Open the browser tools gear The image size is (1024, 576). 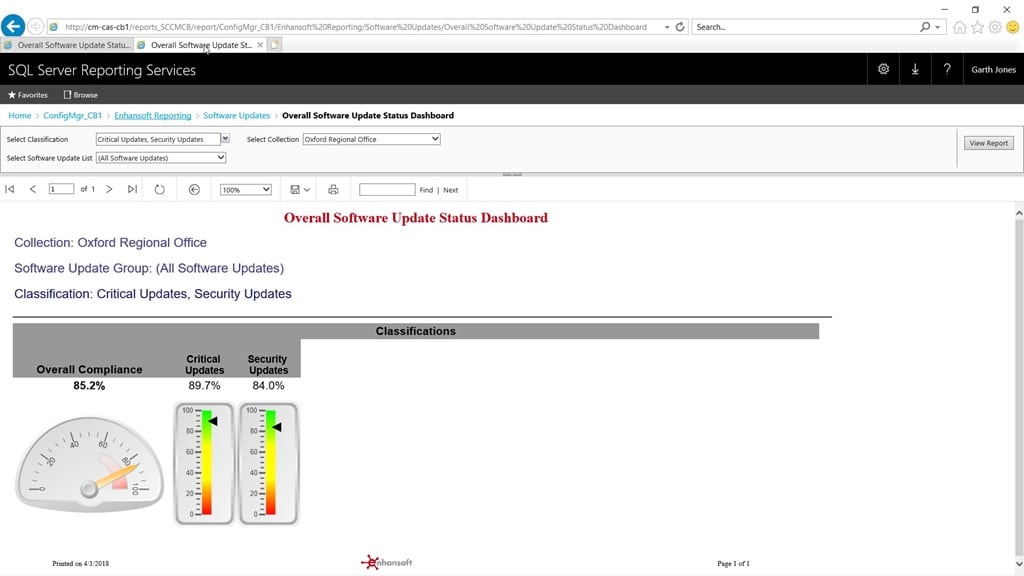pos(995,27)
